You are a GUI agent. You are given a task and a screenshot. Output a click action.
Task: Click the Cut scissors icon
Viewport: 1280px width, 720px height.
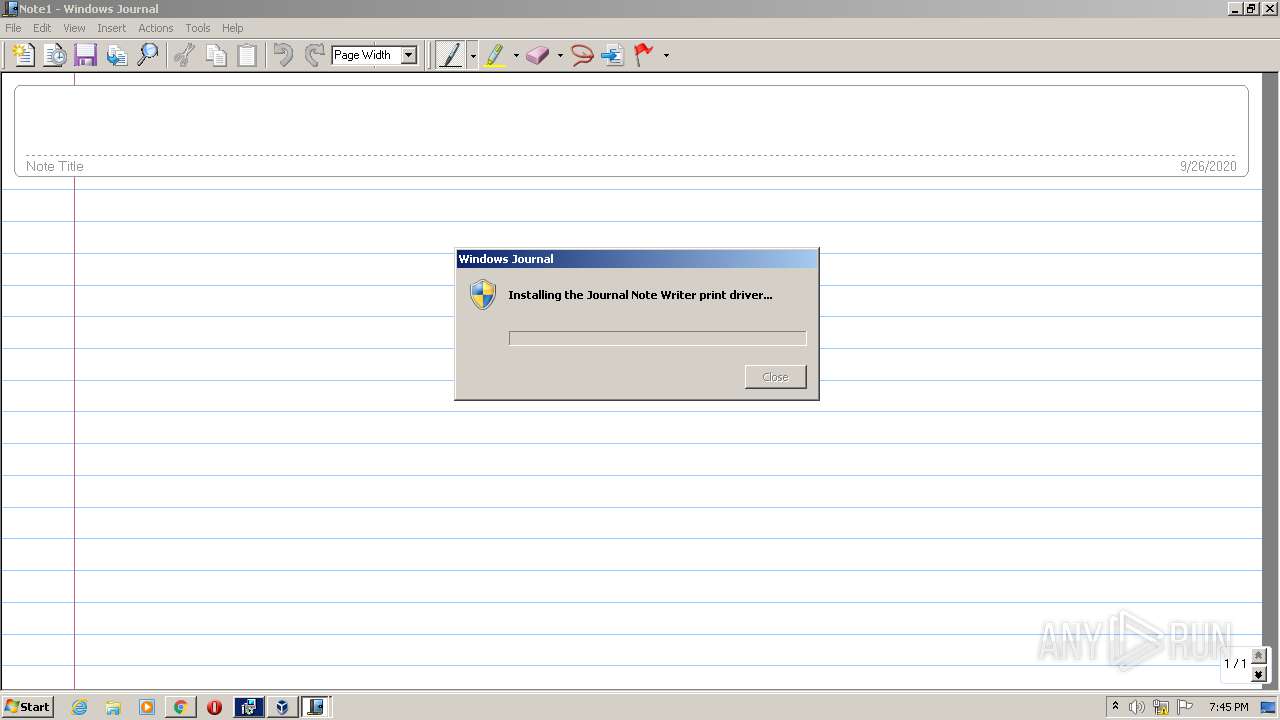point(184,55)
